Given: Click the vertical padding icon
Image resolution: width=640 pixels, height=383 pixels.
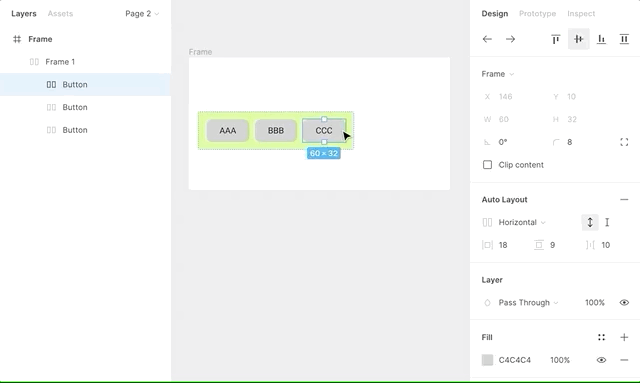Looking at the screenshot, I should click(539, 245).
